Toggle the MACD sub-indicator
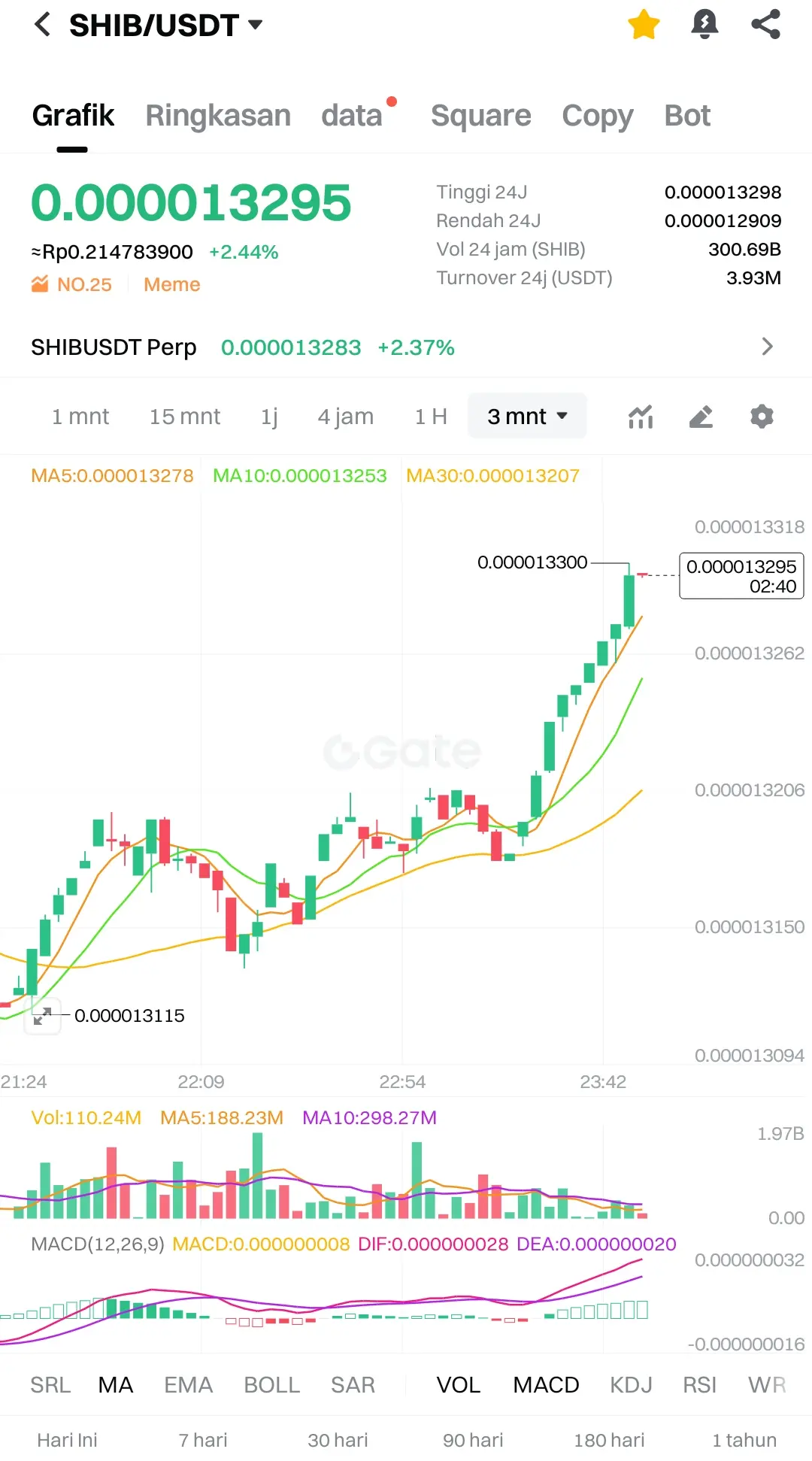 coord(546,1385)
